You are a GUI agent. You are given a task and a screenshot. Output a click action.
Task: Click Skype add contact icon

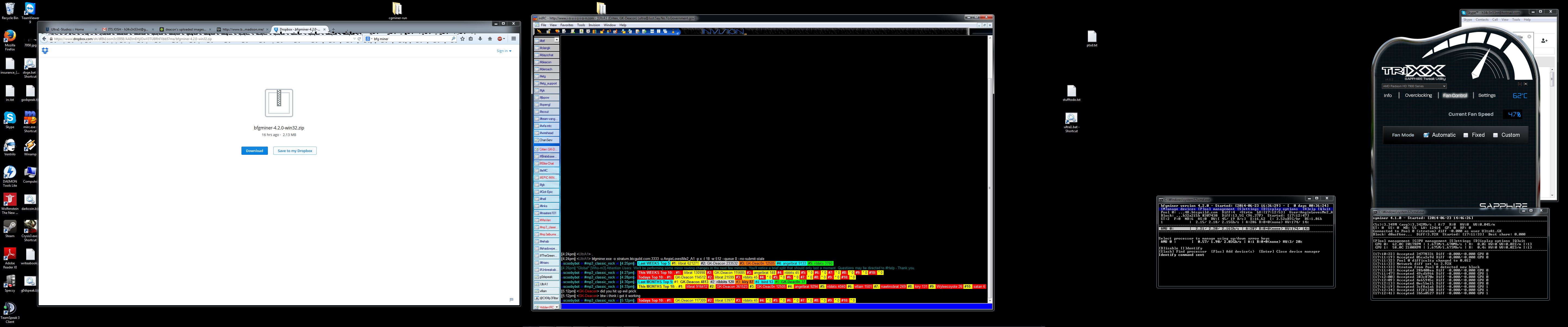[1544, 41]
